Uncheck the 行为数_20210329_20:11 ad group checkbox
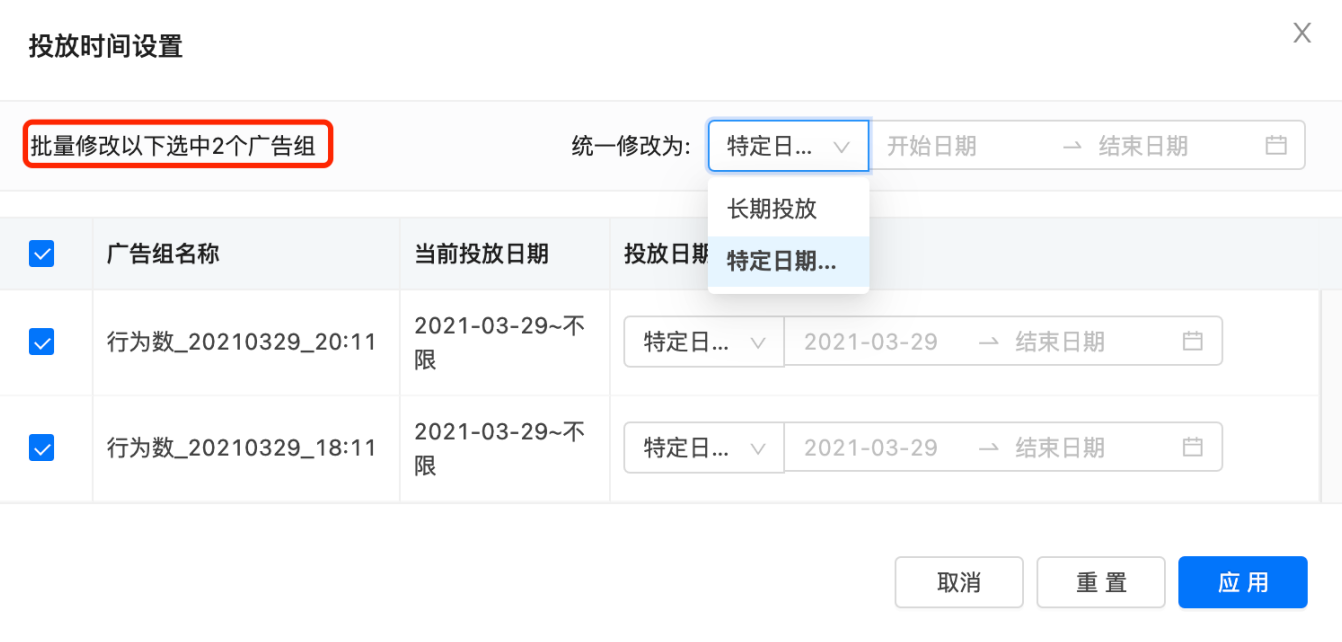Viewport: 1342px width, 642px height. click(x=41, y=341)
